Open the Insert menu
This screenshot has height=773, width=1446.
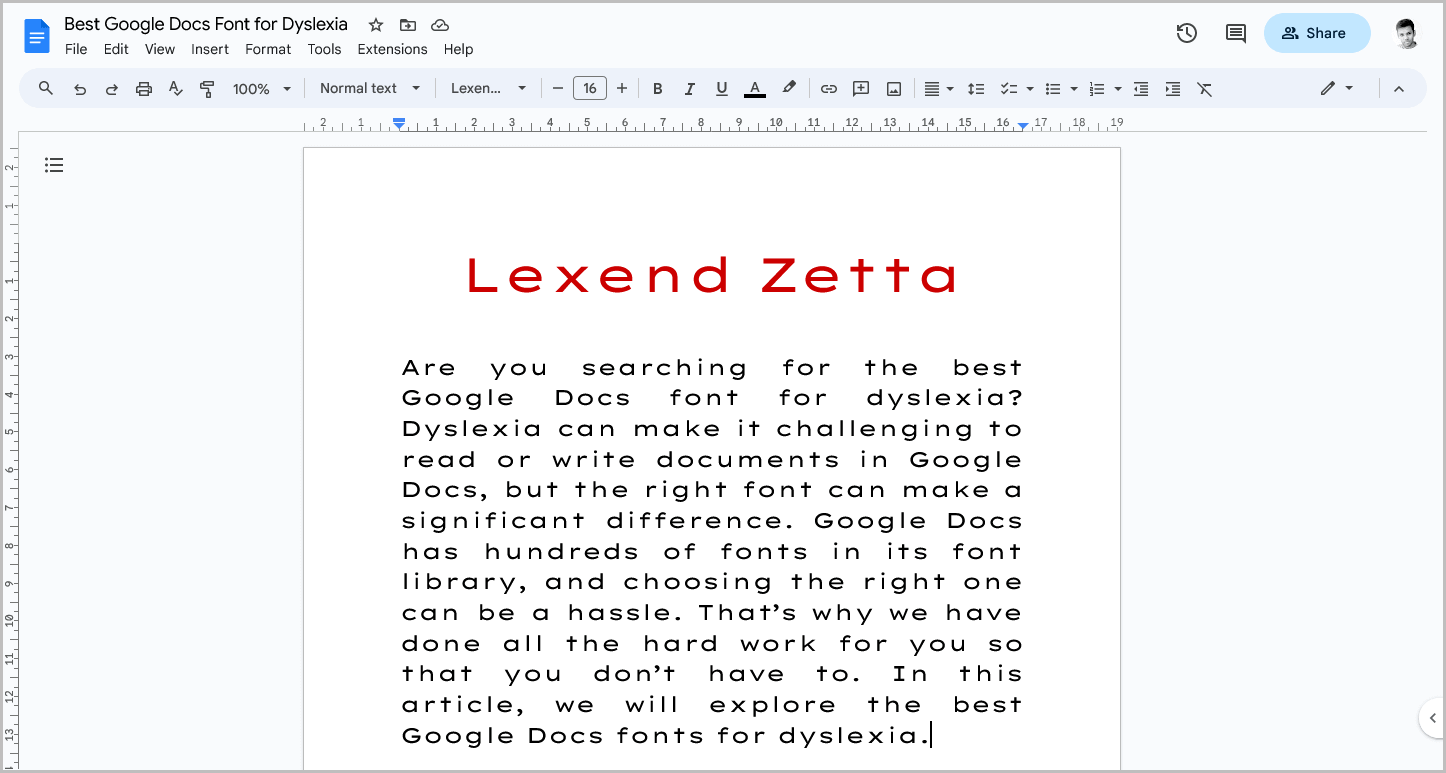[210, 49]
